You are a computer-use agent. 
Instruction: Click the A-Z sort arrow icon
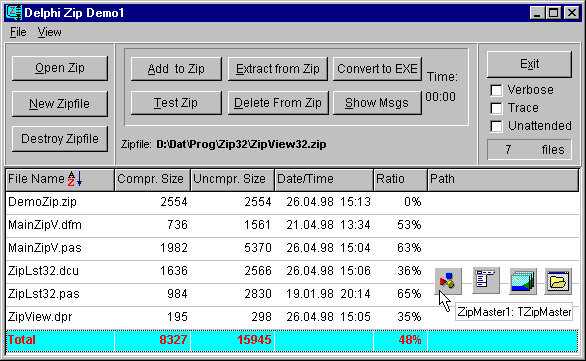(x=75, y=179)
